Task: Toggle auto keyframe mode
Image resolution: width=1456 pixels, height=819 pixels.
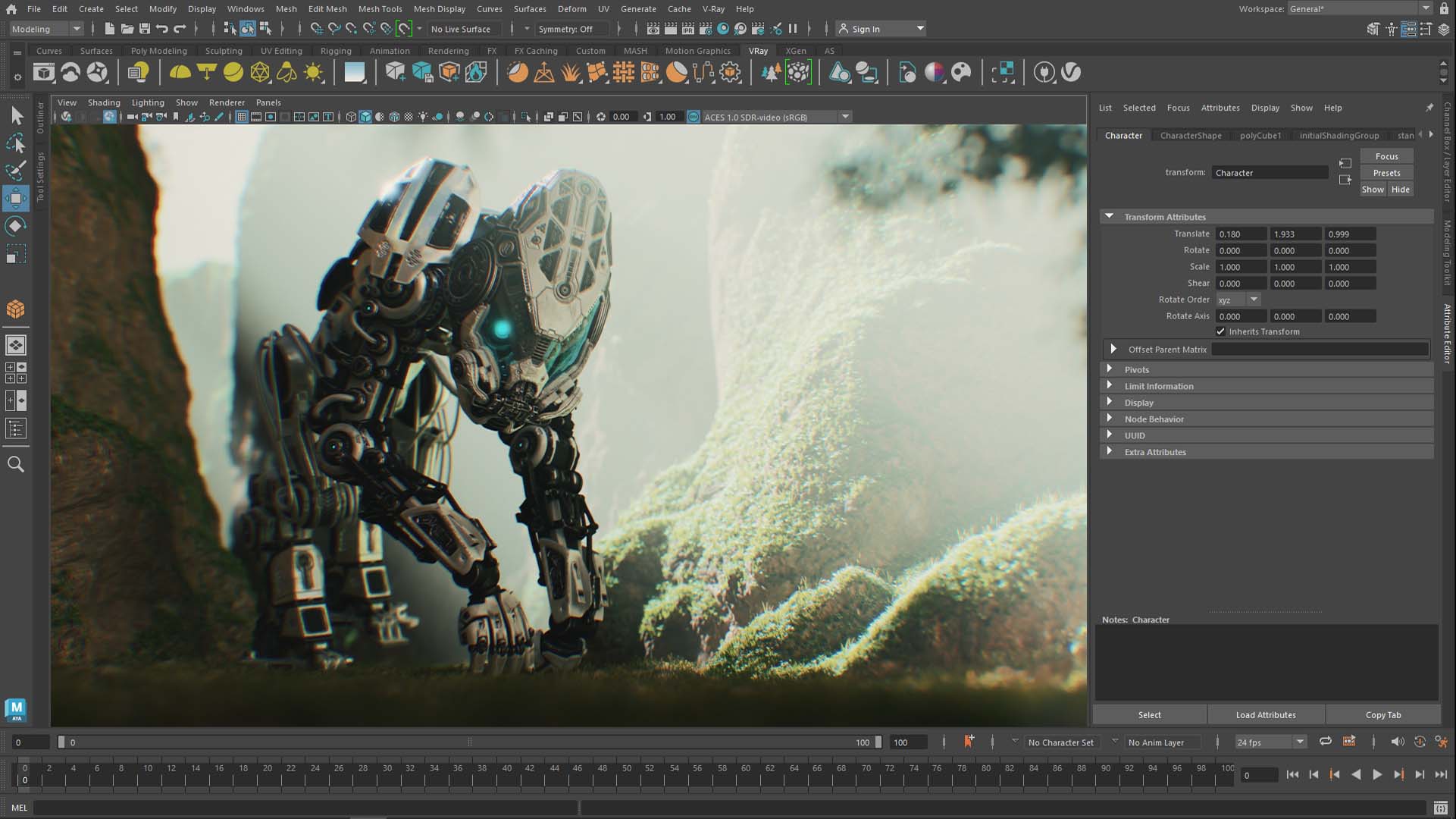Action: coord(1420,742)
